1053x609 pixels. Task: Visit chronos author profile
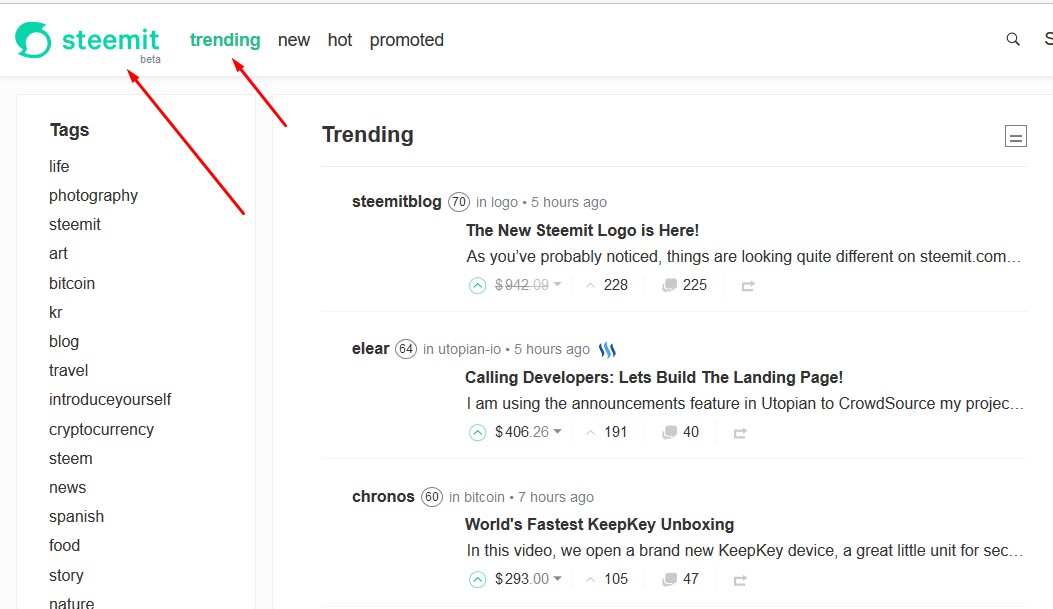tap(383, 496)
